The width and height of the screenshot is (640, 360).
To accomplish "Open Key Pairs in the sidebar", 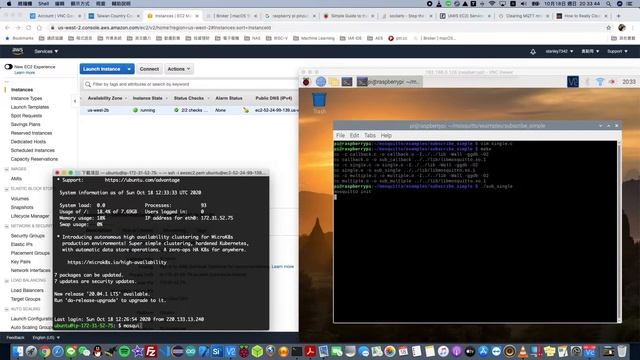I will (20, 262).
